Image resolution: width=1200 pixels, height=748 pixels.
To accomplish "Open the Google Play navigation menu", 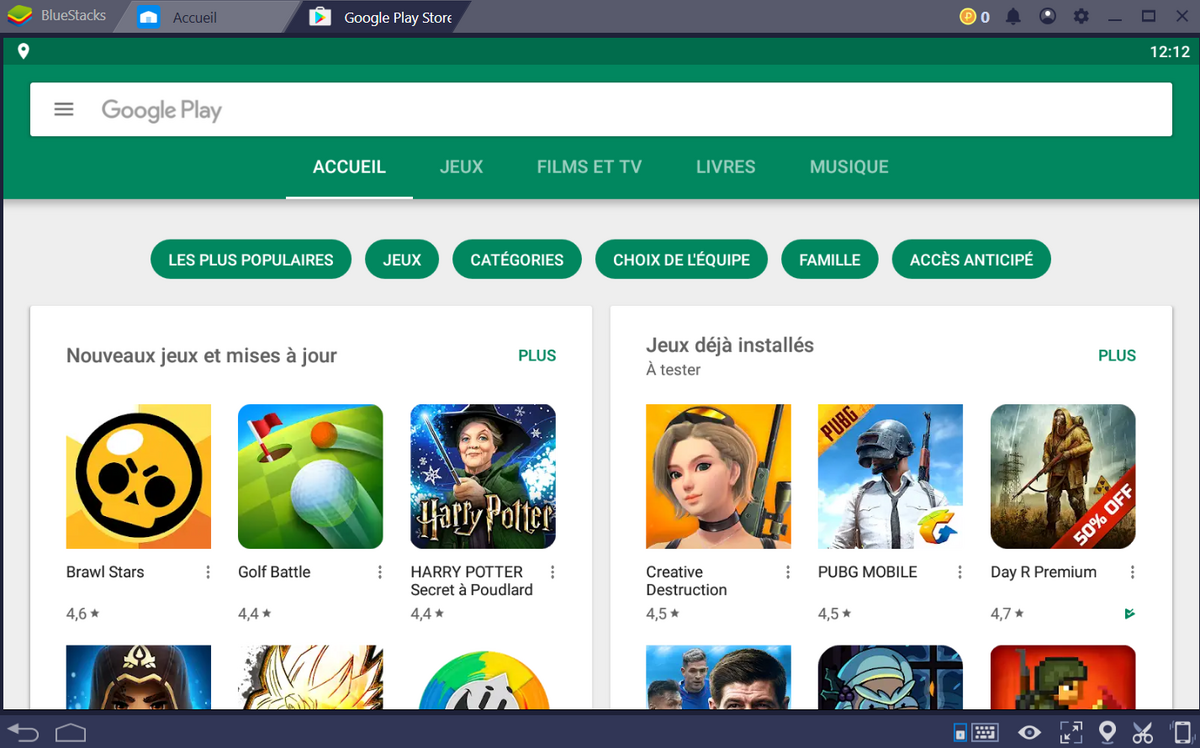I will [63, 109].
